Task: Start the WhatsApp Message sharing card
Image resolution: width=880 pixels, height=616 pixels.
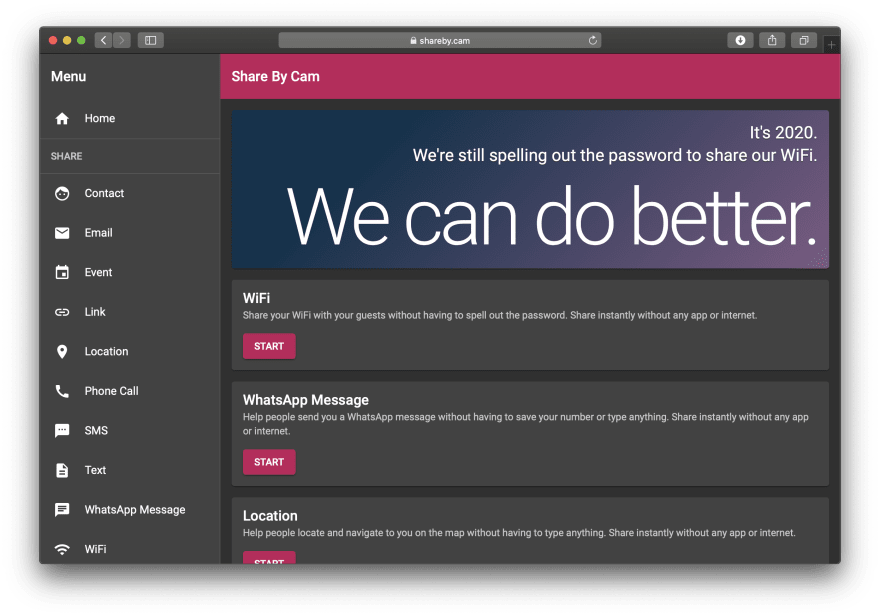Action: [269, 462]
